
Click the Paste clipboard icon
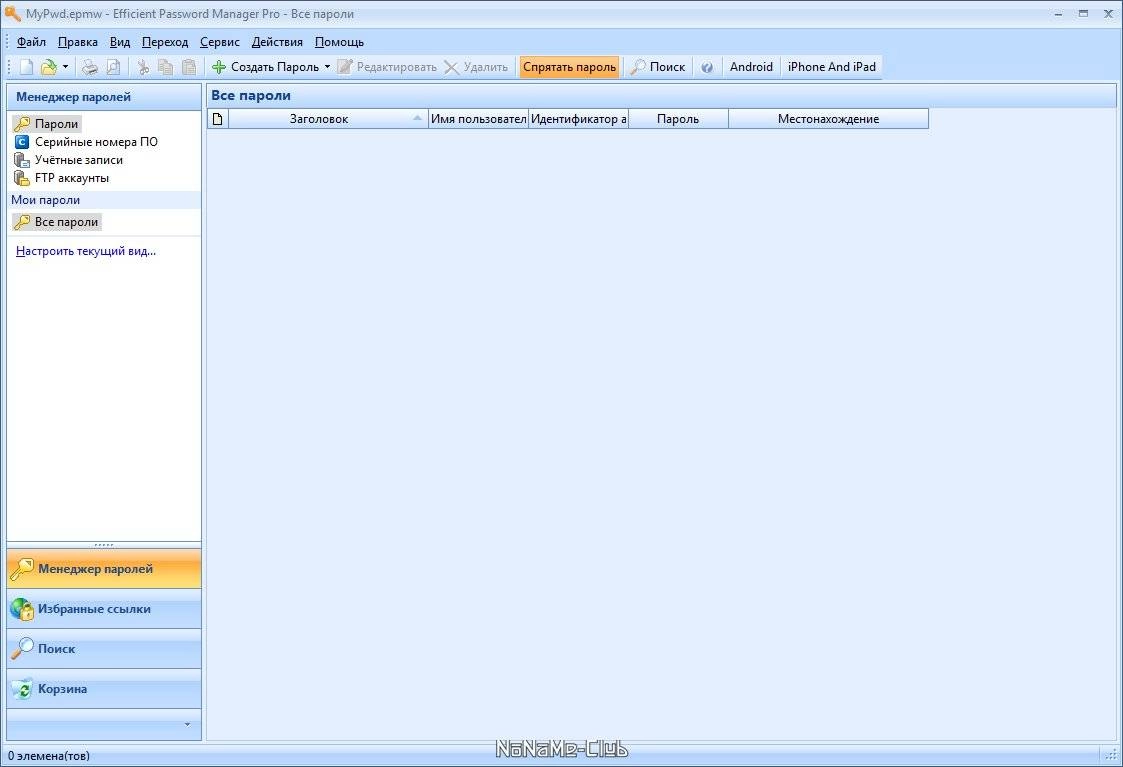click(x=189, y=67)
